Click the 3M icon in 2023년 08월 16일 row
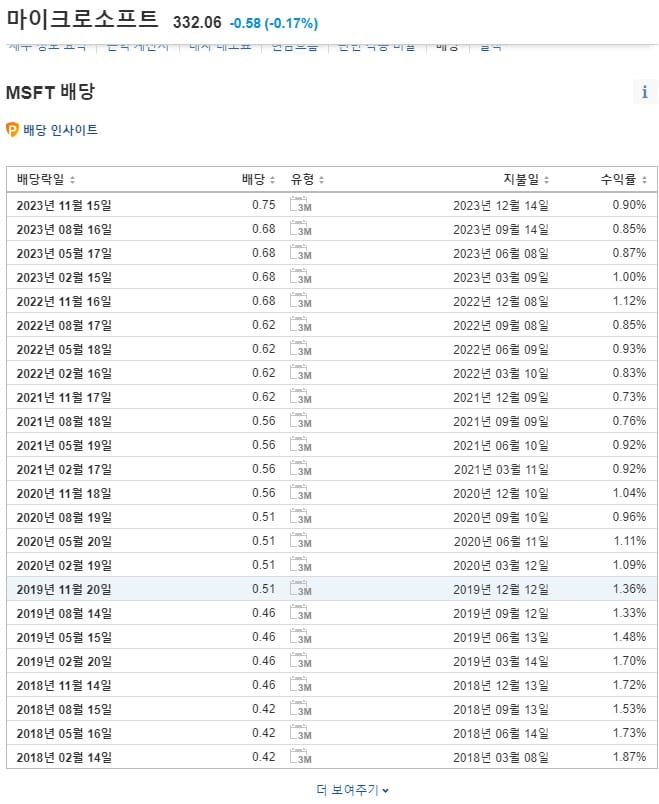This screenshot has width=659, height=804. tap(301, 229)
